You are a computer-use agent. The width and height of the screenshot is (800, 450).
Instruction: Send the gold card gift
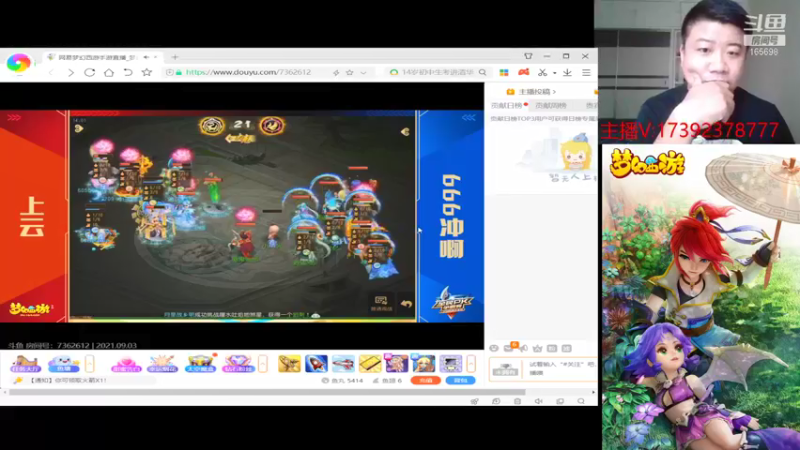tap(370, 364)
